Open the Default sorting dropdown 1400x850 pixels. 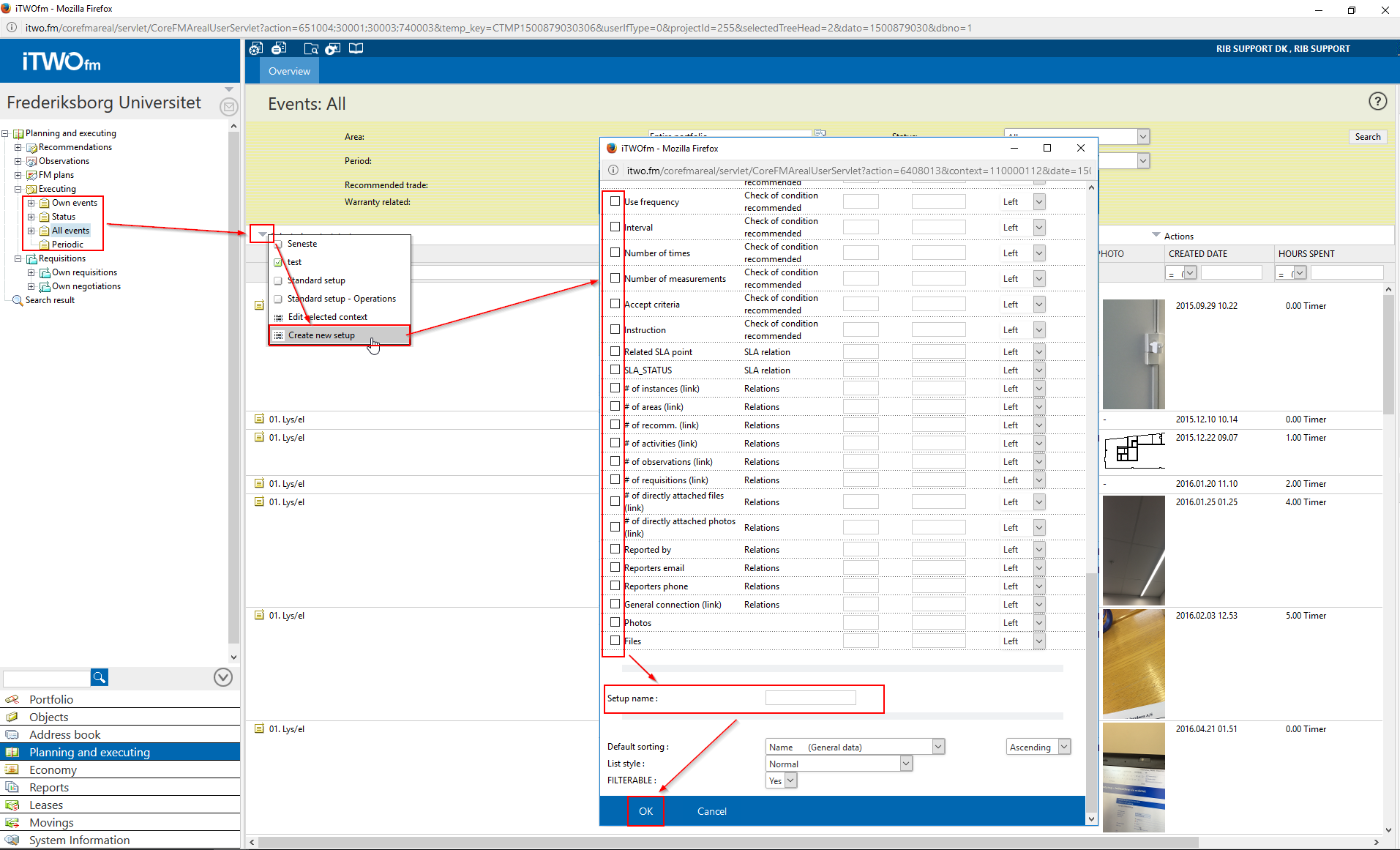point(855,747)
